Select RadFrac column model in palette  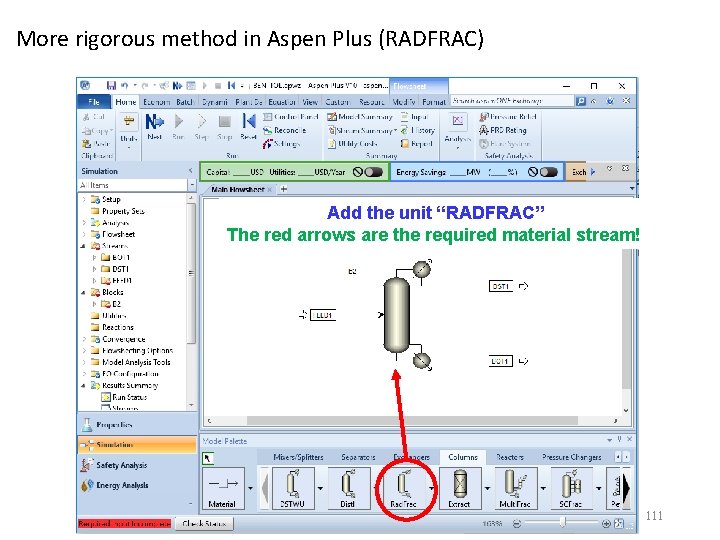point(403,488)
